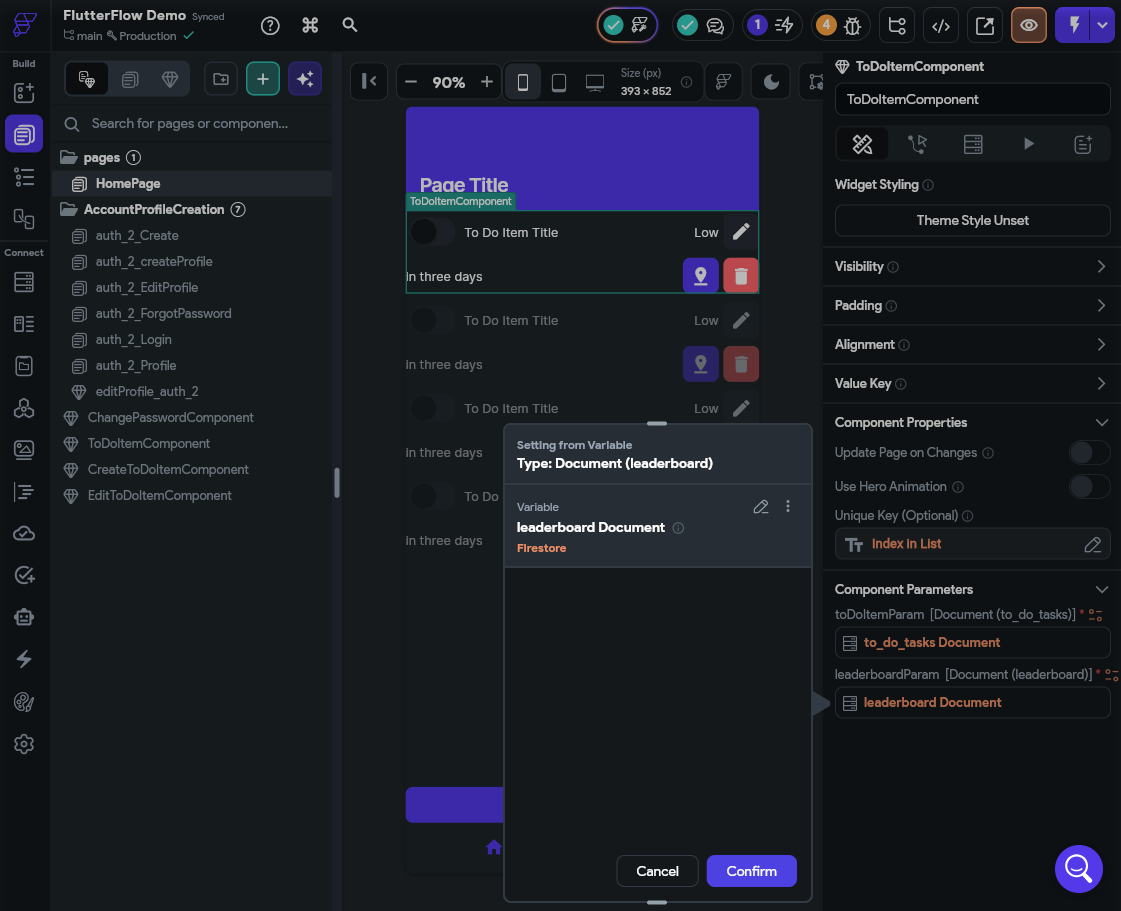Open three-dot menu for variable
This screenshot has height=911, width=1121.
pos(788,506)
